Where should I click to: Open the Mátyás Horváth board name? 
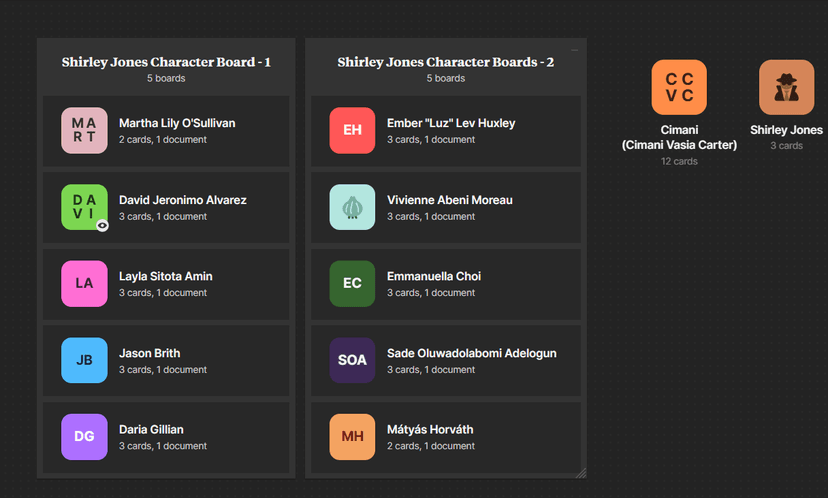tap(430, 430)
